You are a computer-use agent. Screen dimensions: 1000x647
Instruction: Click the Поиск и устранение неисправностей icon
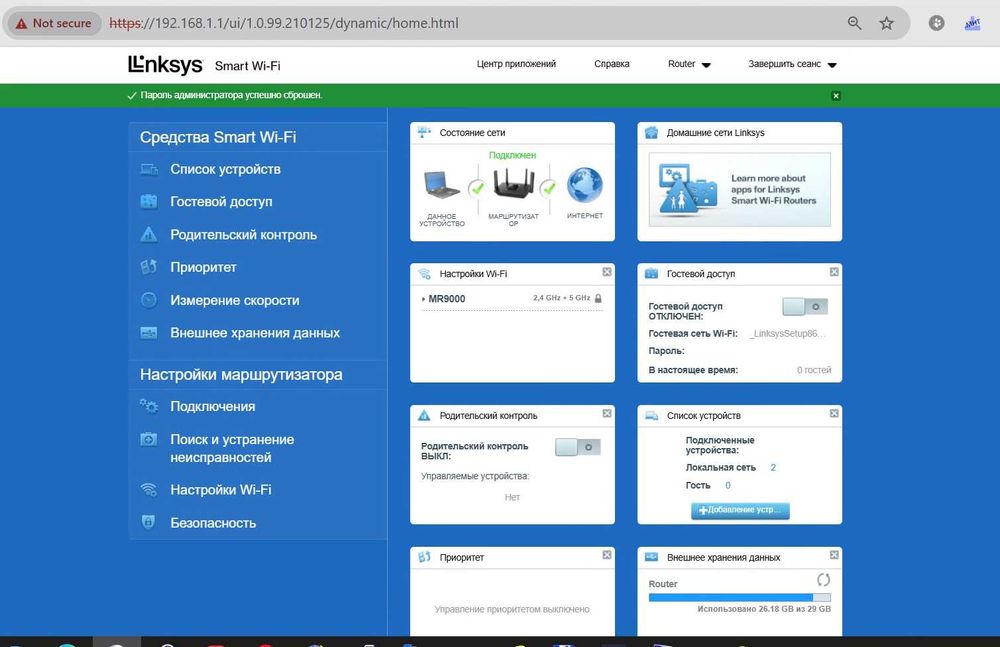(x=149, y=439)
